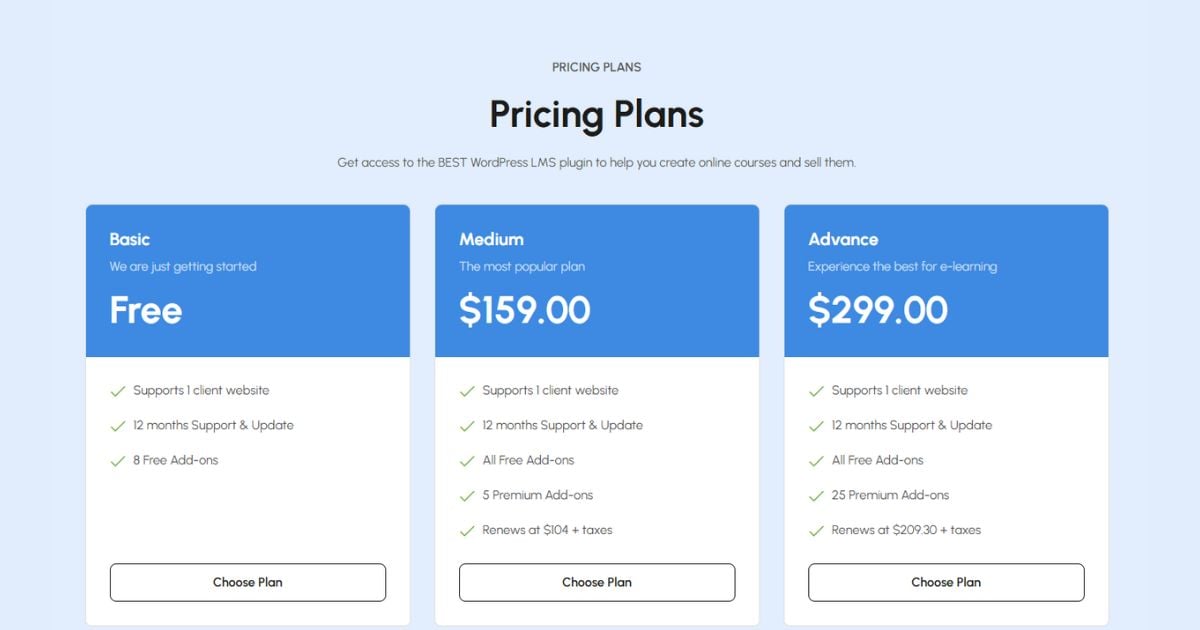Click the 'Free' price label on Basic
Screen dimensions: 1200x630
(x=144, y=311)
